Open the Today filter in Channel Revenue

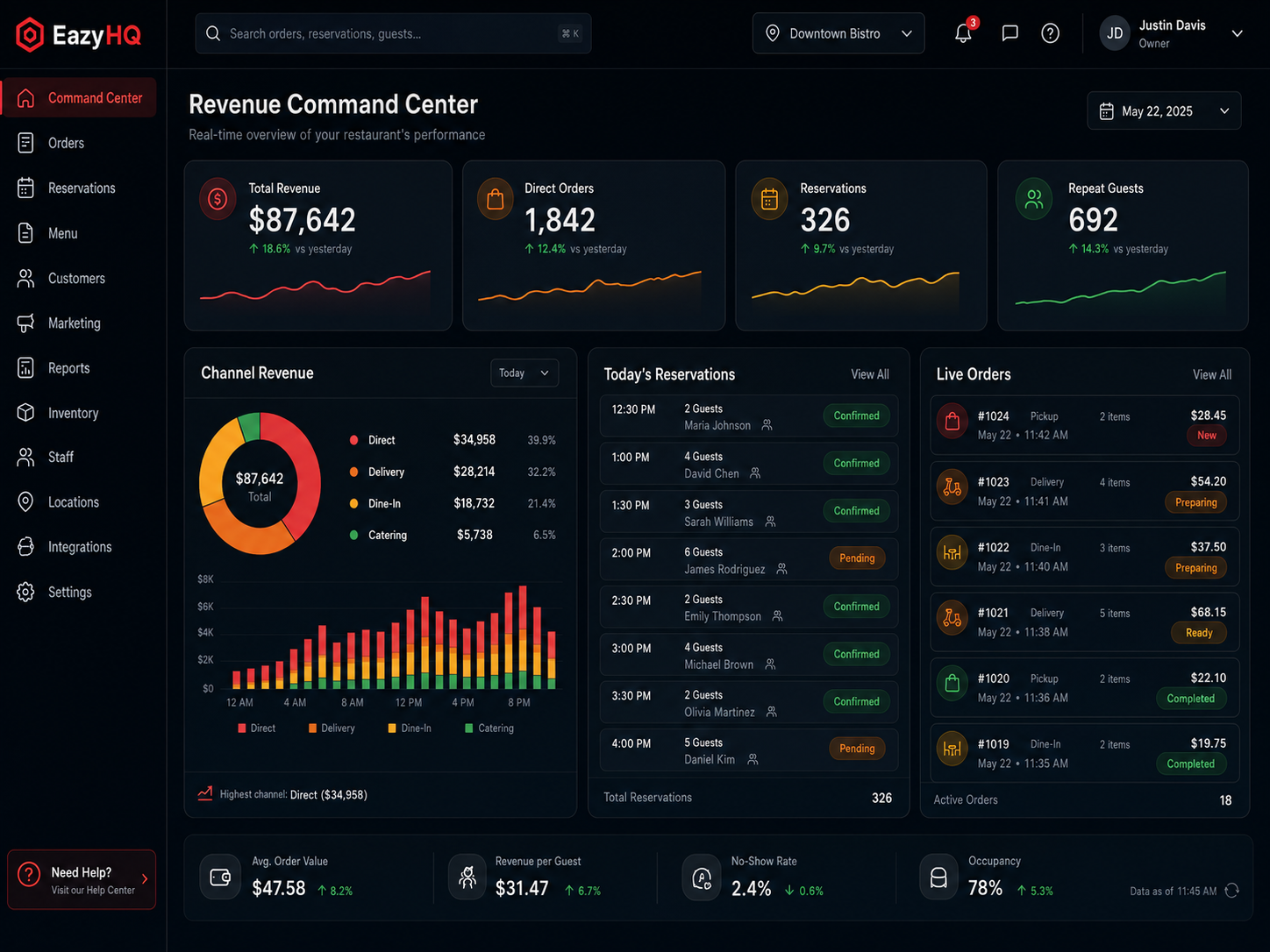click(524, 373)
